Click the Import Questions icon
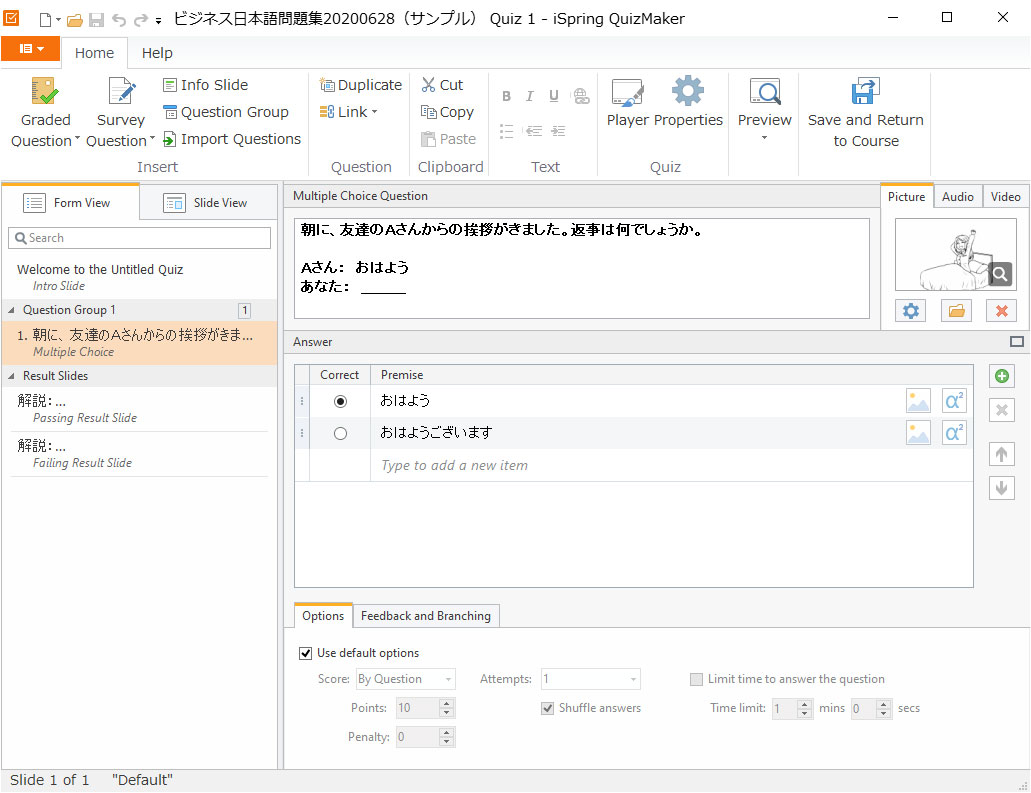This screenshot has height=793, width=1031. pyautogui.click(x=170, y=140)
